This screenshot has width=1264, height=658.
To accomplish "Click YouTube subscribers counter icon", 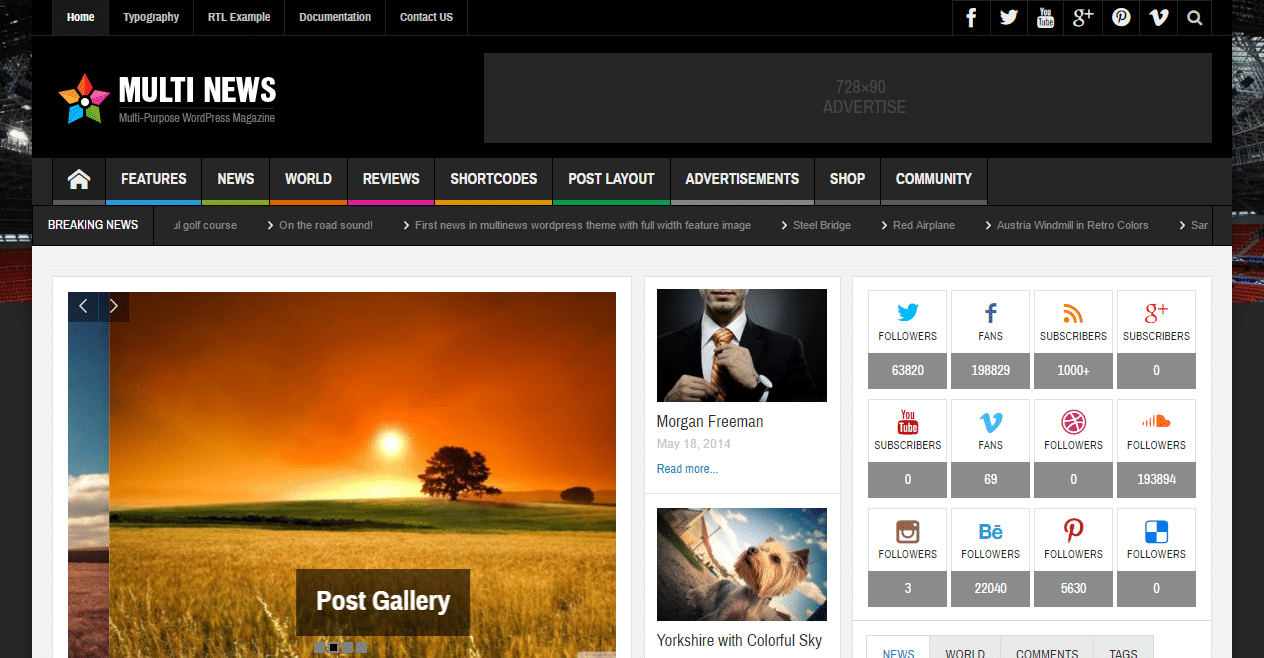I will [x=908, y=421].
